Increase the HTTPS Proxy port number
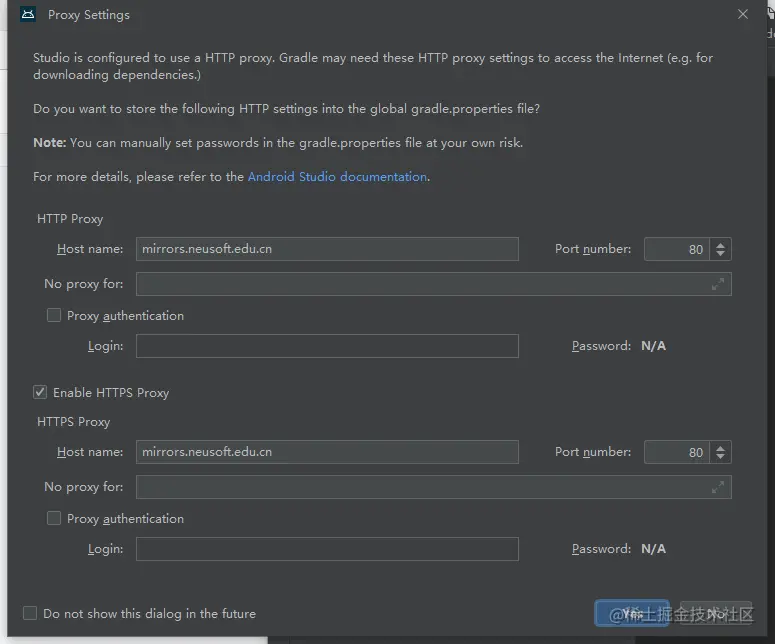The width and height of the screenshot is (775, 644). tap(721, 448)
